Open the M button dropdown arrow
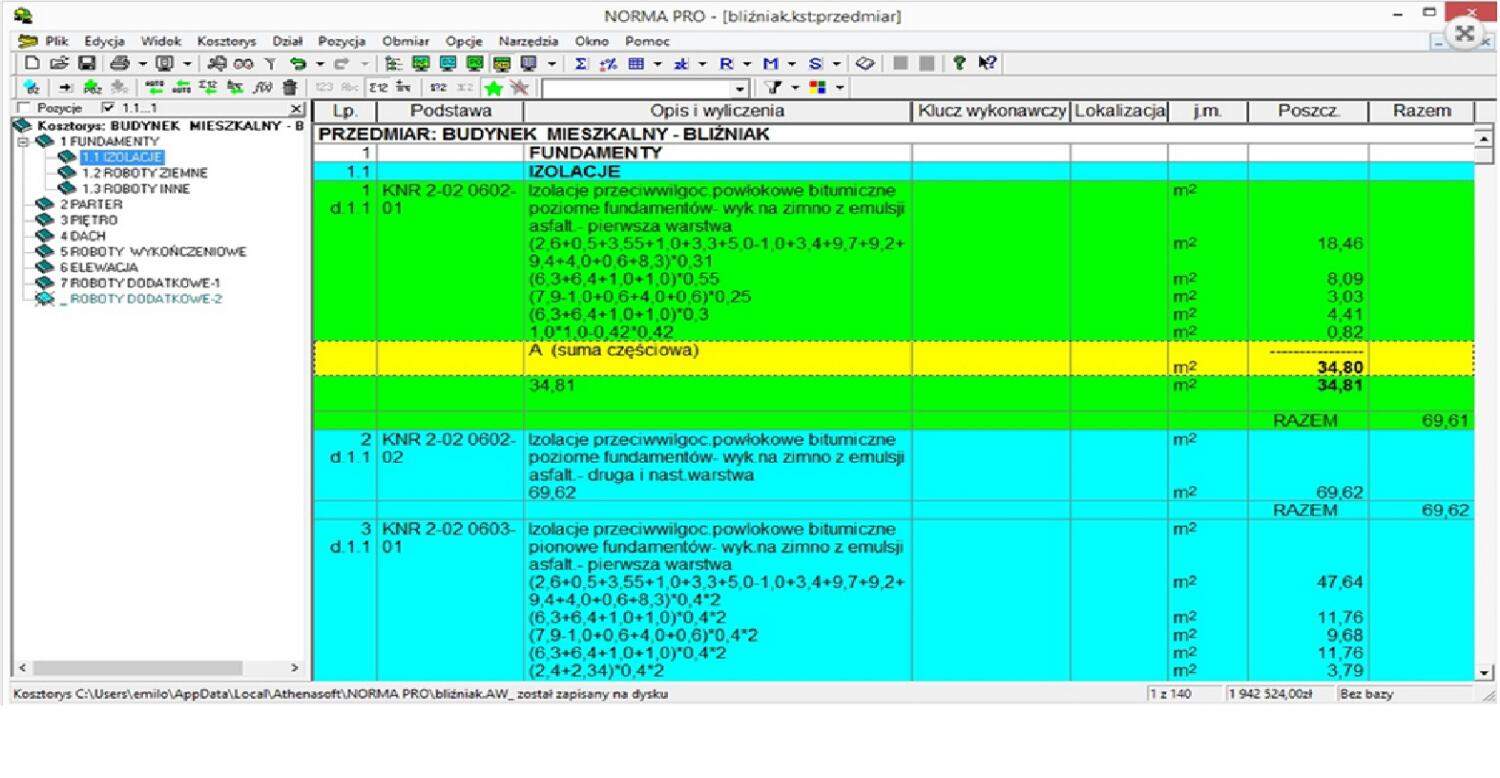 [x=792, y=63]
